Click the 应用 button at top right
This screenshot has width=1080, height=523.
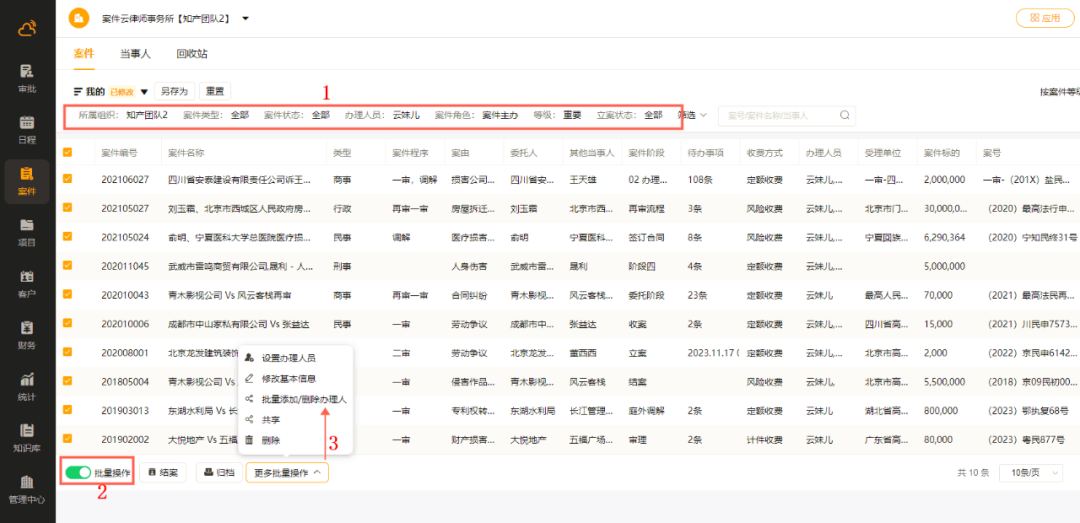click(1044, 18)
